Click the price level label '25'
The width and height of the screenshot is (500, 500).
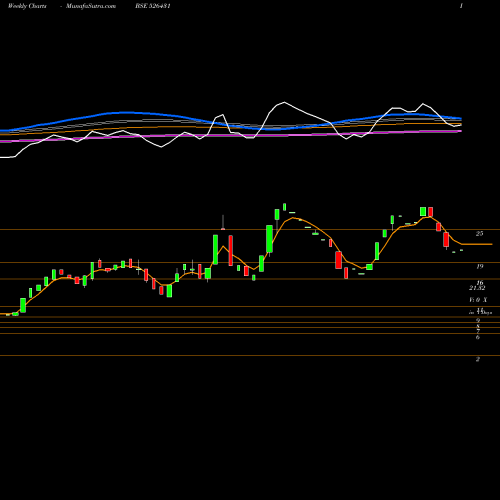(x=479, y=233)
